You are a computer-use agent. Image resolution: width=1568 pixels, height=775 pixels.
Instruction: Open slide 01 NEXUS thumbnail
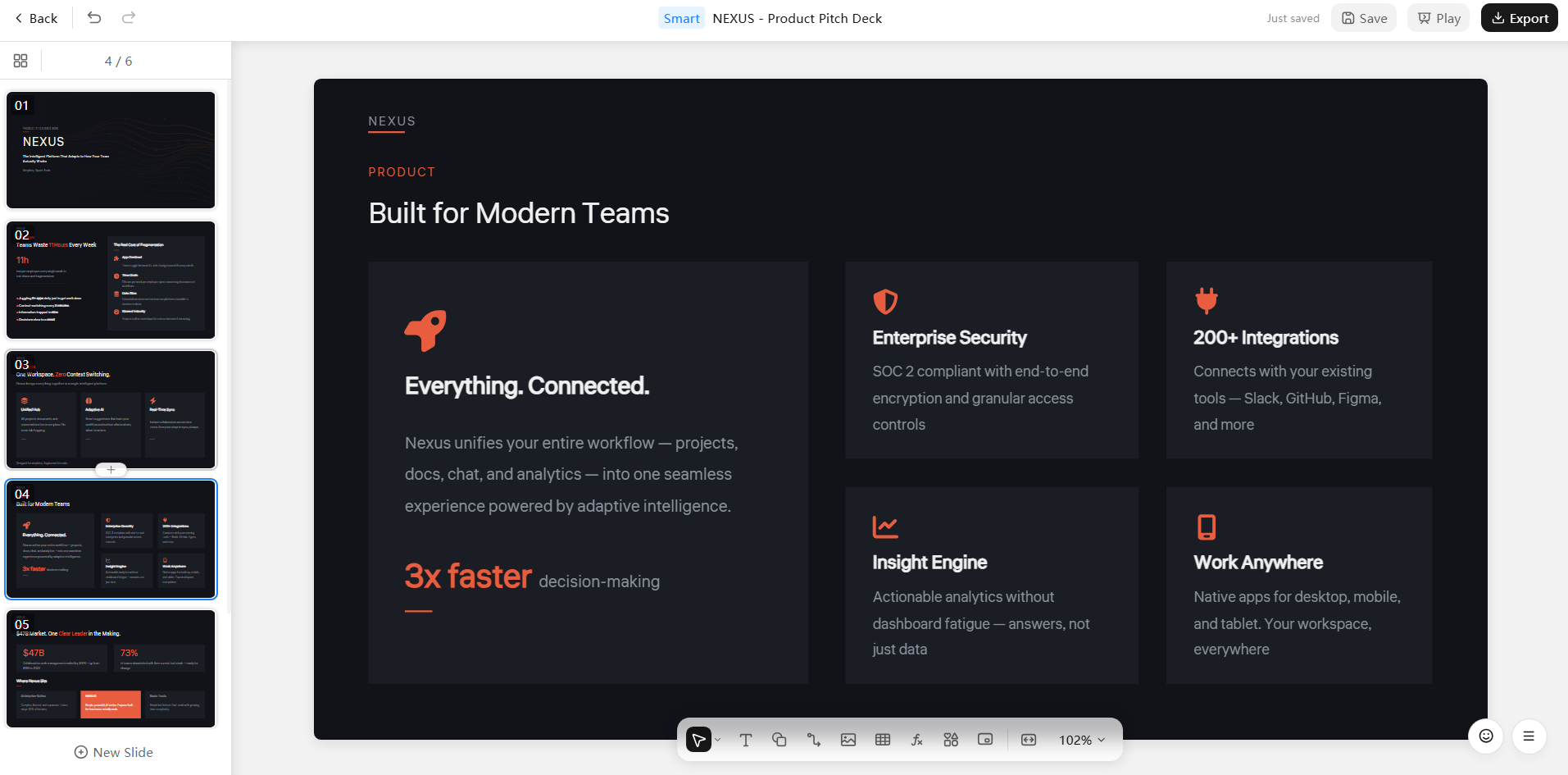coord(111,150)
